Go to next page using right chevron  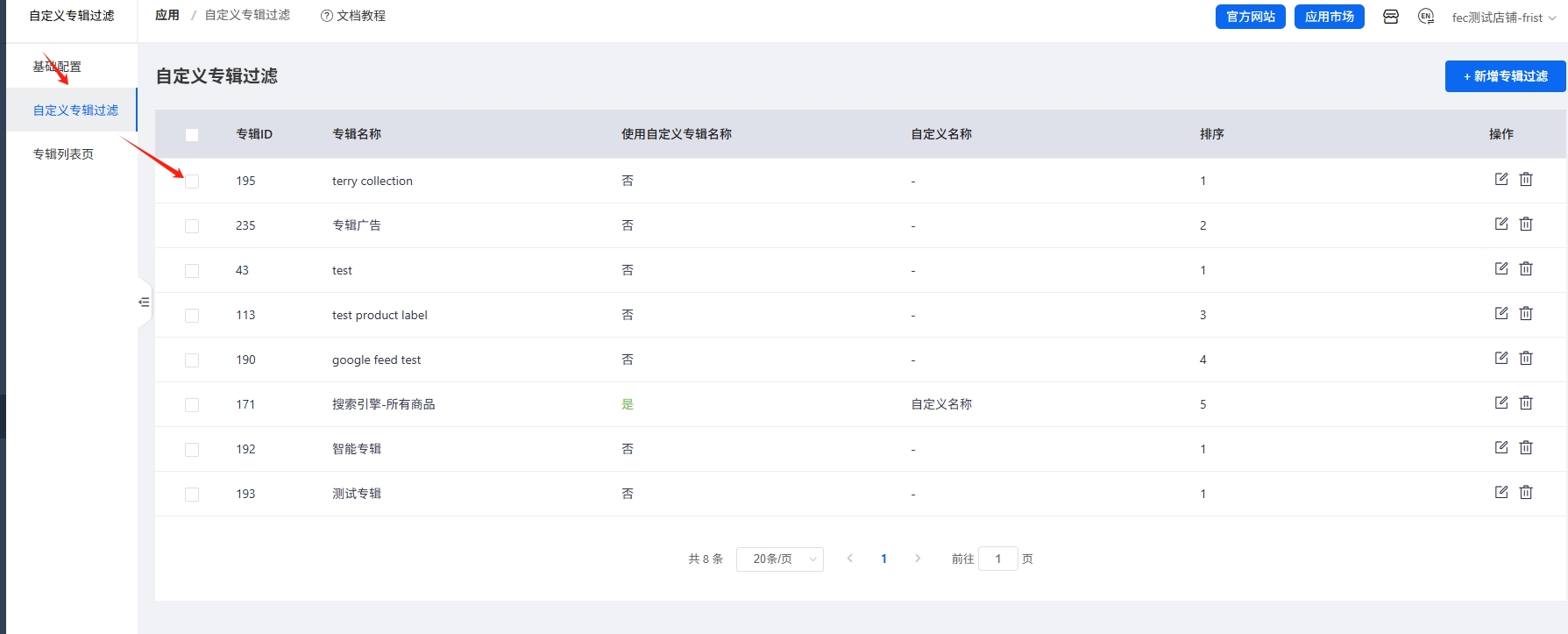[917, 559]
